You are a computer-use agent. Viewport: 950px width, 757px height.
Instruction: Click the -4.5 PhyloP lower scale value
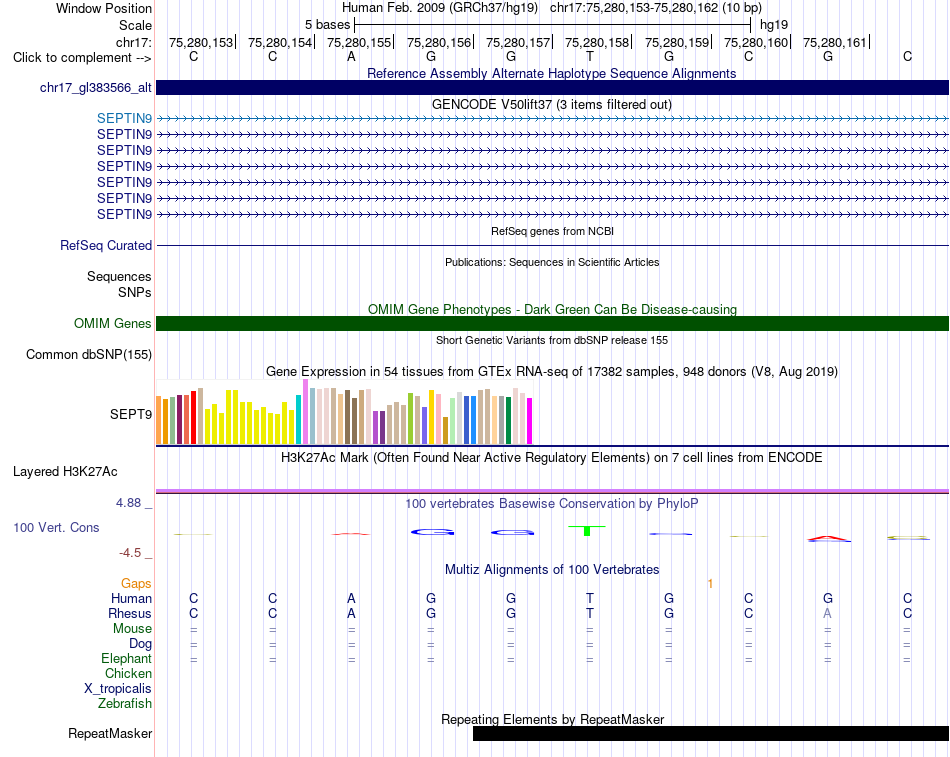[130, 553]
